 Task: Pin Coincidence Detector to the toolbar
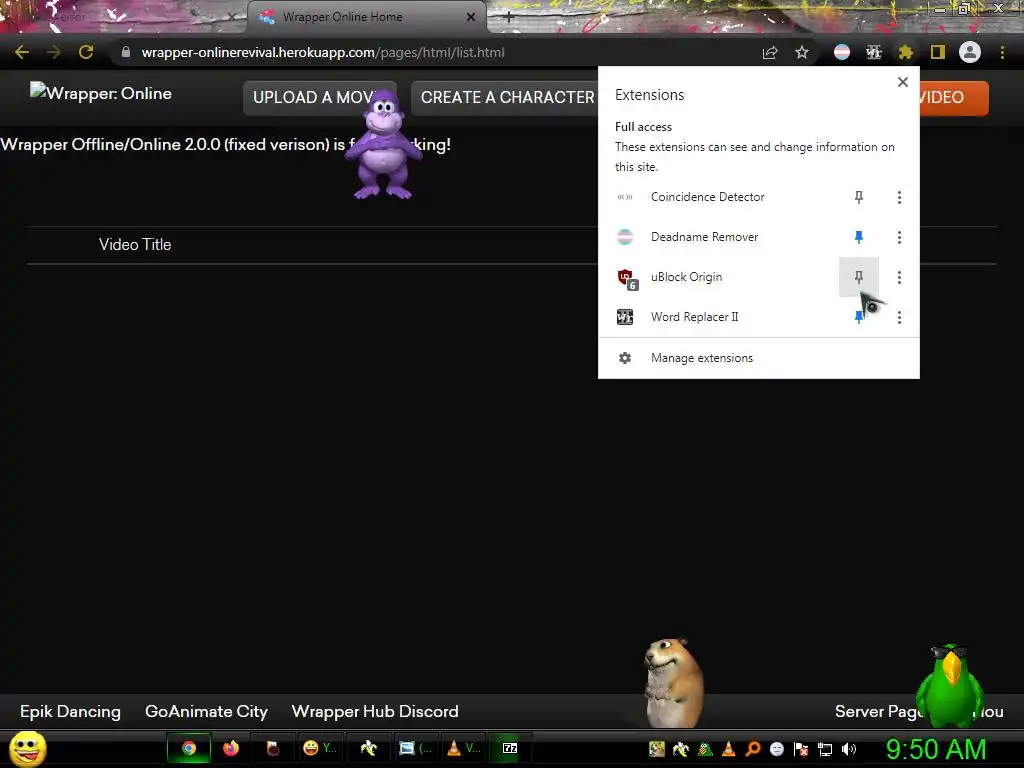click(859, 197)
